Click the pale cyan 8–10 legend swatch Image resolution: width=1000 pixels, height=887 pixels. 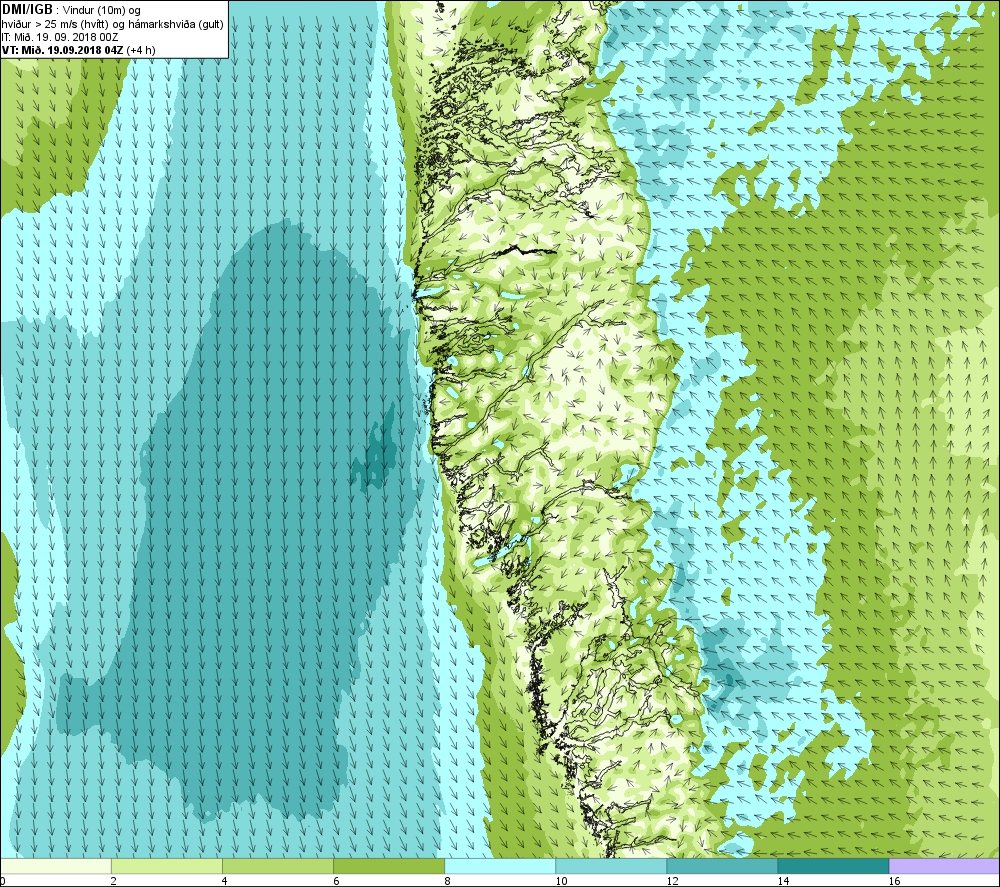click(x=499, y=866)
